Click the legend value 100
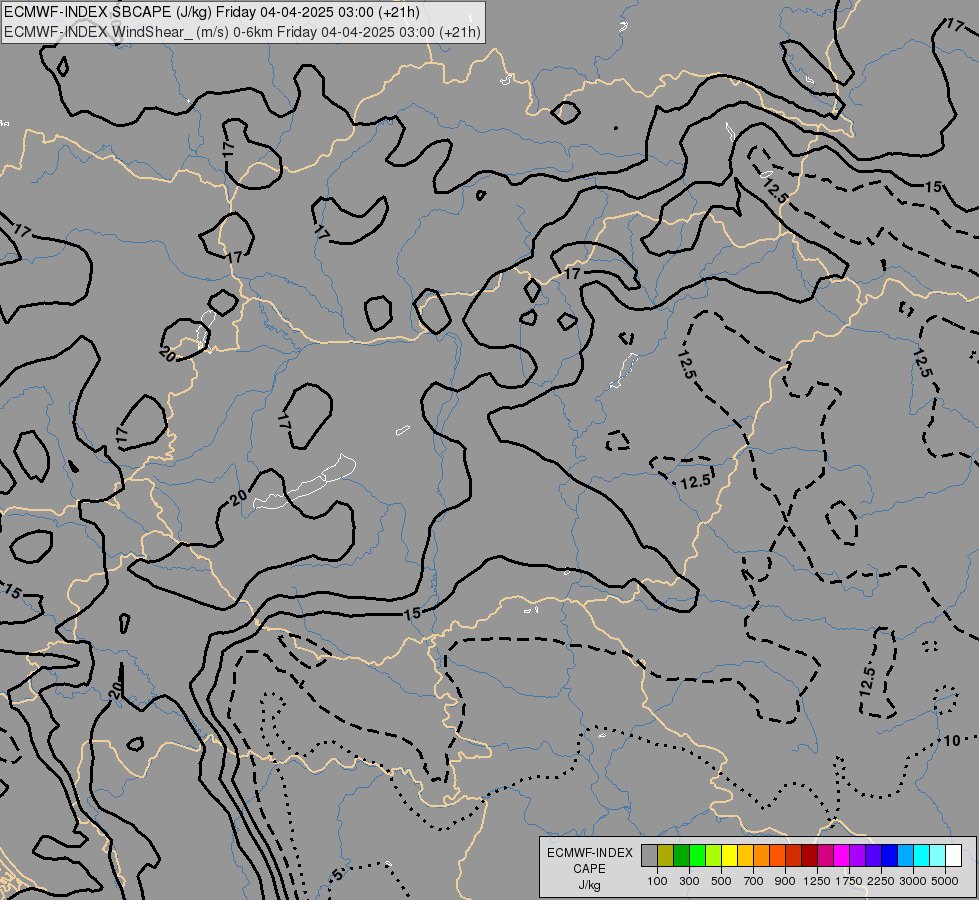979x900 pixels. [657, 881]
